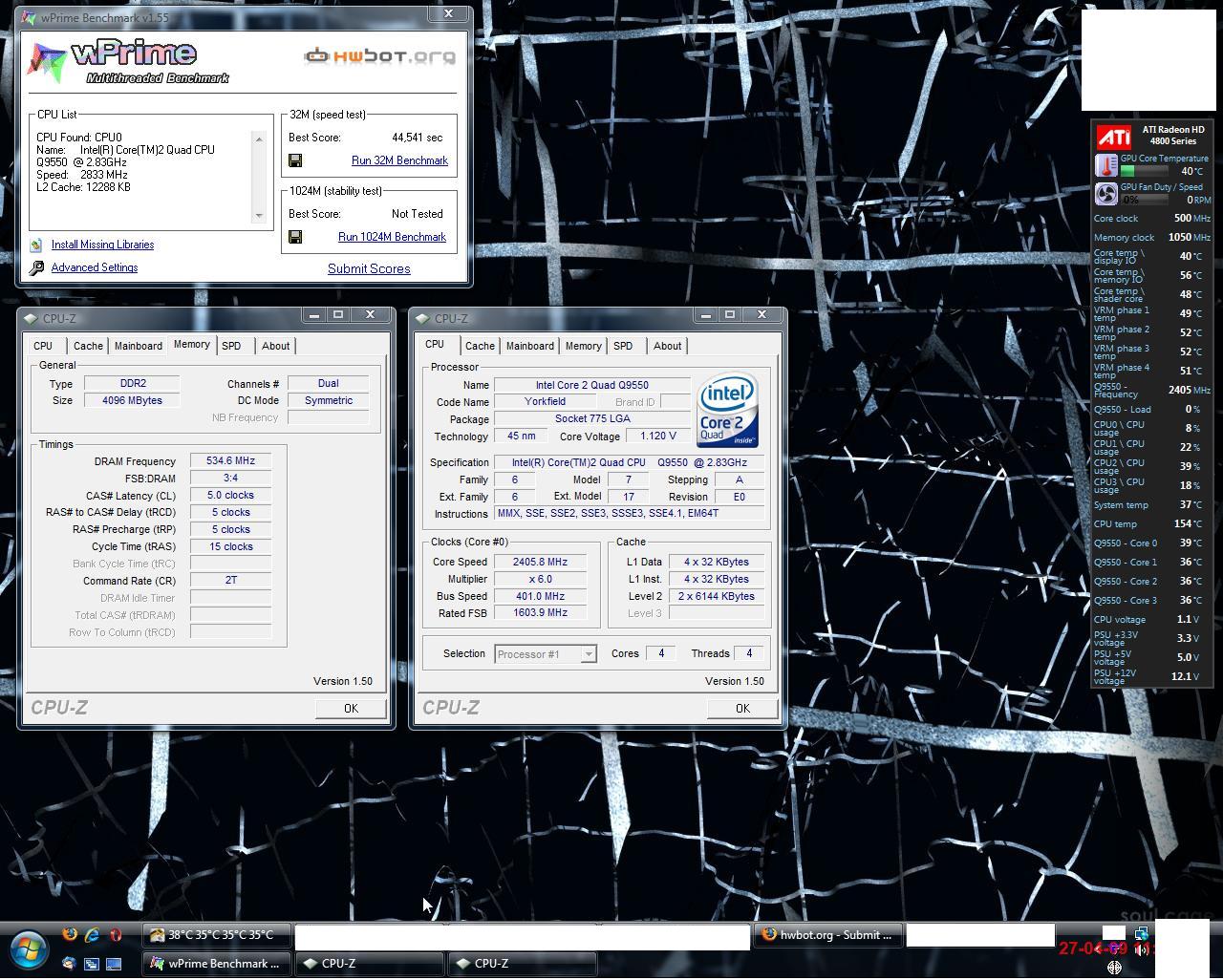Click the Switch between windows Quick Launch icon
This screenshot has width=1223, height=980.
click(x=92, y=964)
